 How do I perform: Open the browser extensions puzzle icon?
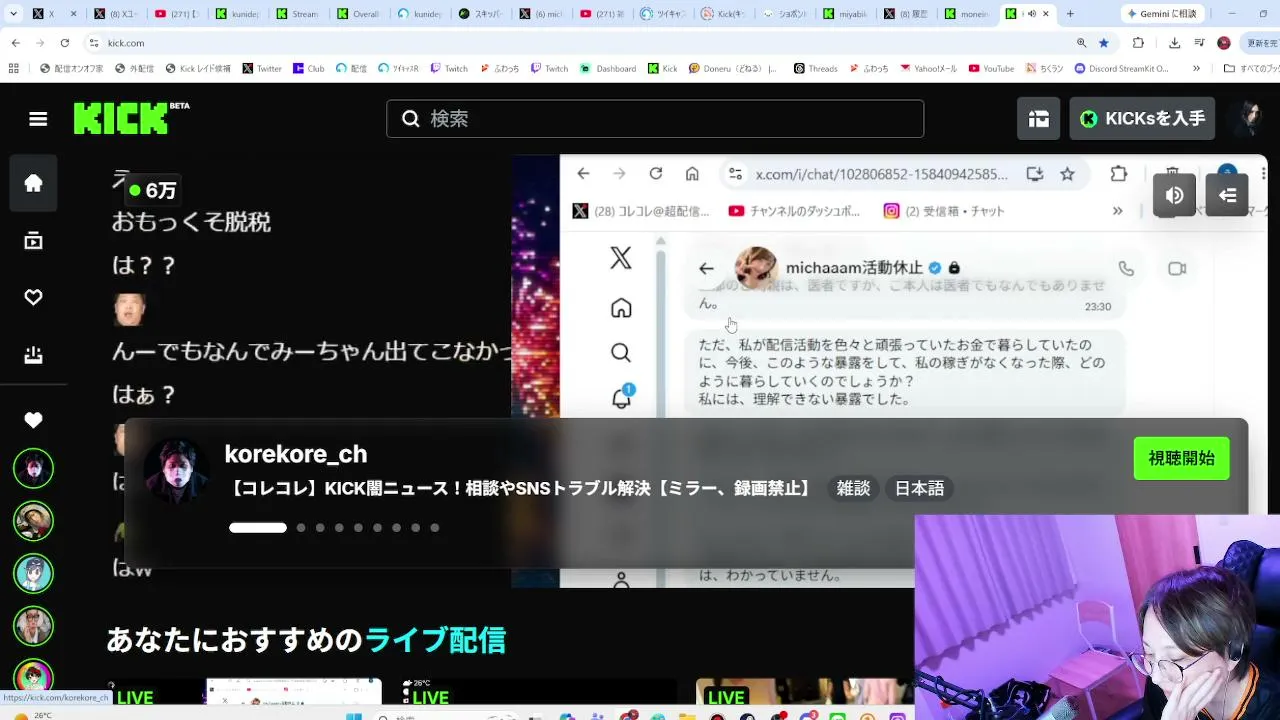point(1138,43)
